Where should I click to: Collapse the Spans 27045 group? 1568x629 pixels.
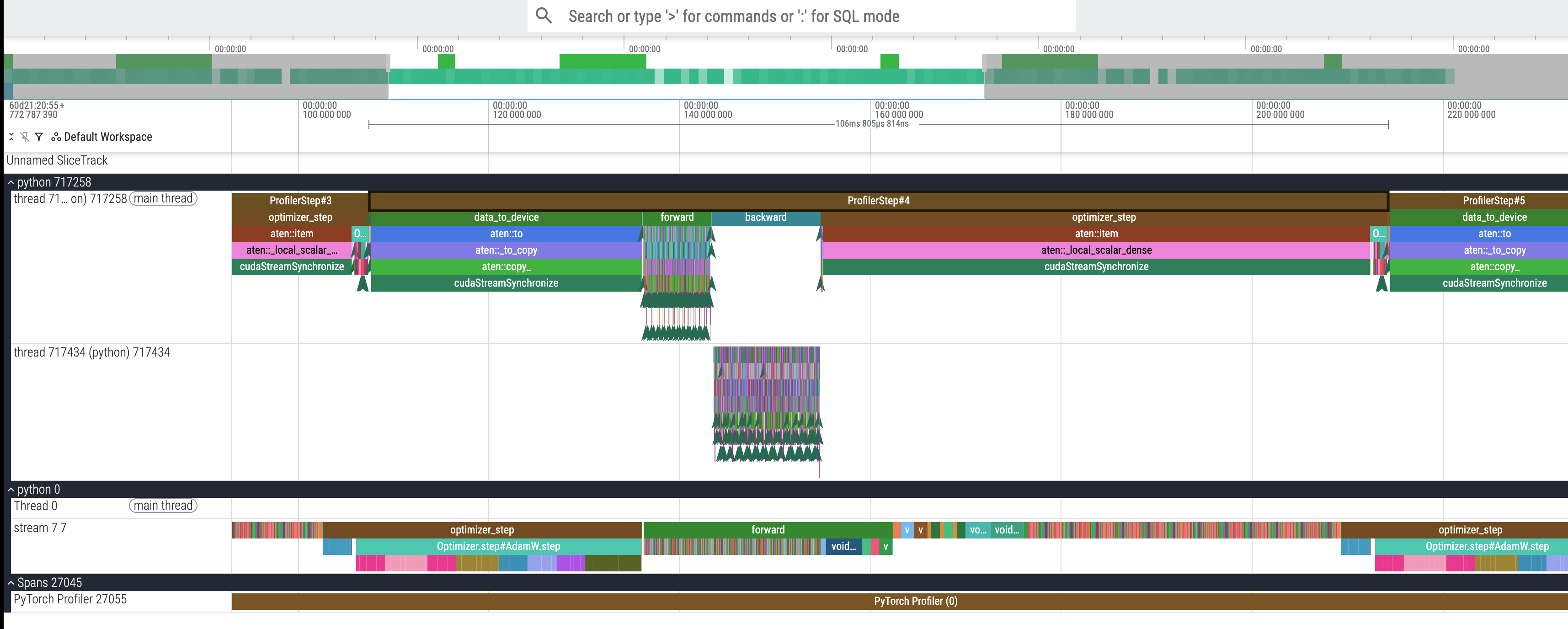click(11, 583)
